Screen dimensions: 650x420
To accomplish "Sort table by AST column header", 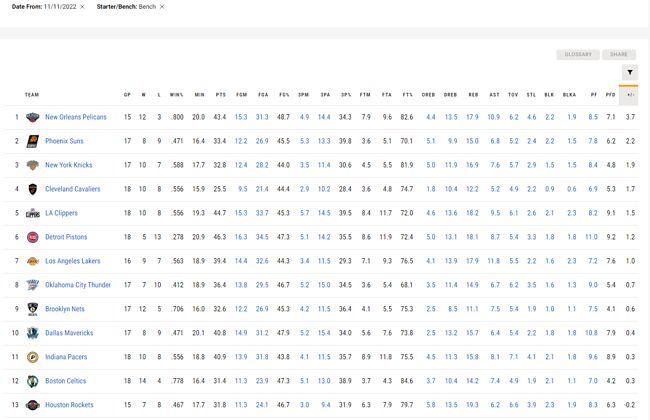I will 495,95.
